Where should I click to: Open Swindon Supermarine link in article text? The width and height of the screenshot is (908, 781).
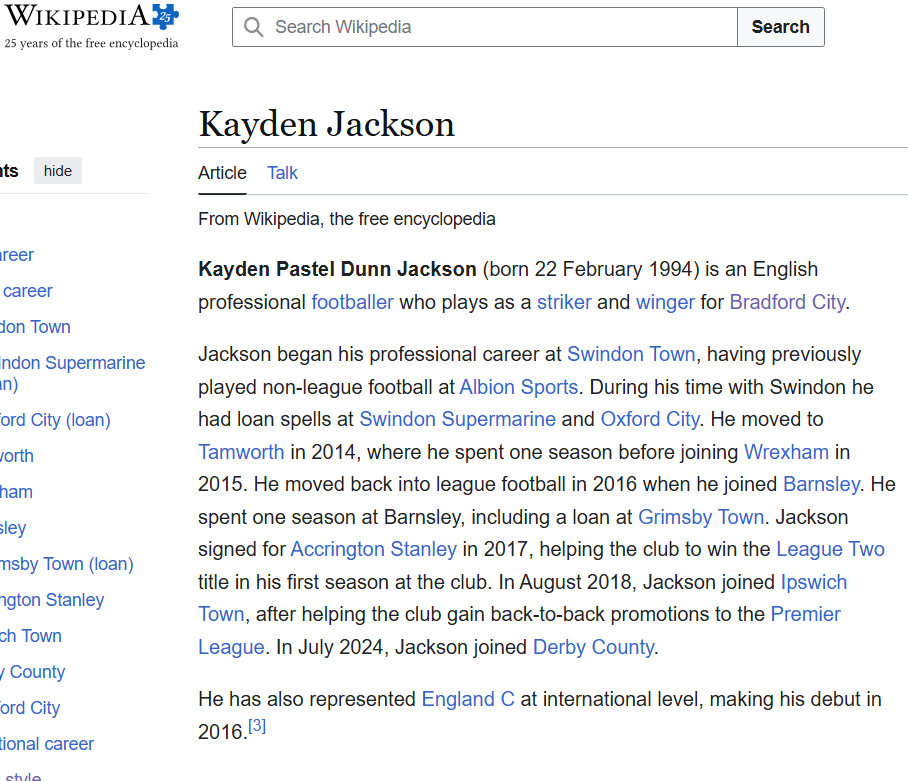pyautogui.click(x=457, y=419)
